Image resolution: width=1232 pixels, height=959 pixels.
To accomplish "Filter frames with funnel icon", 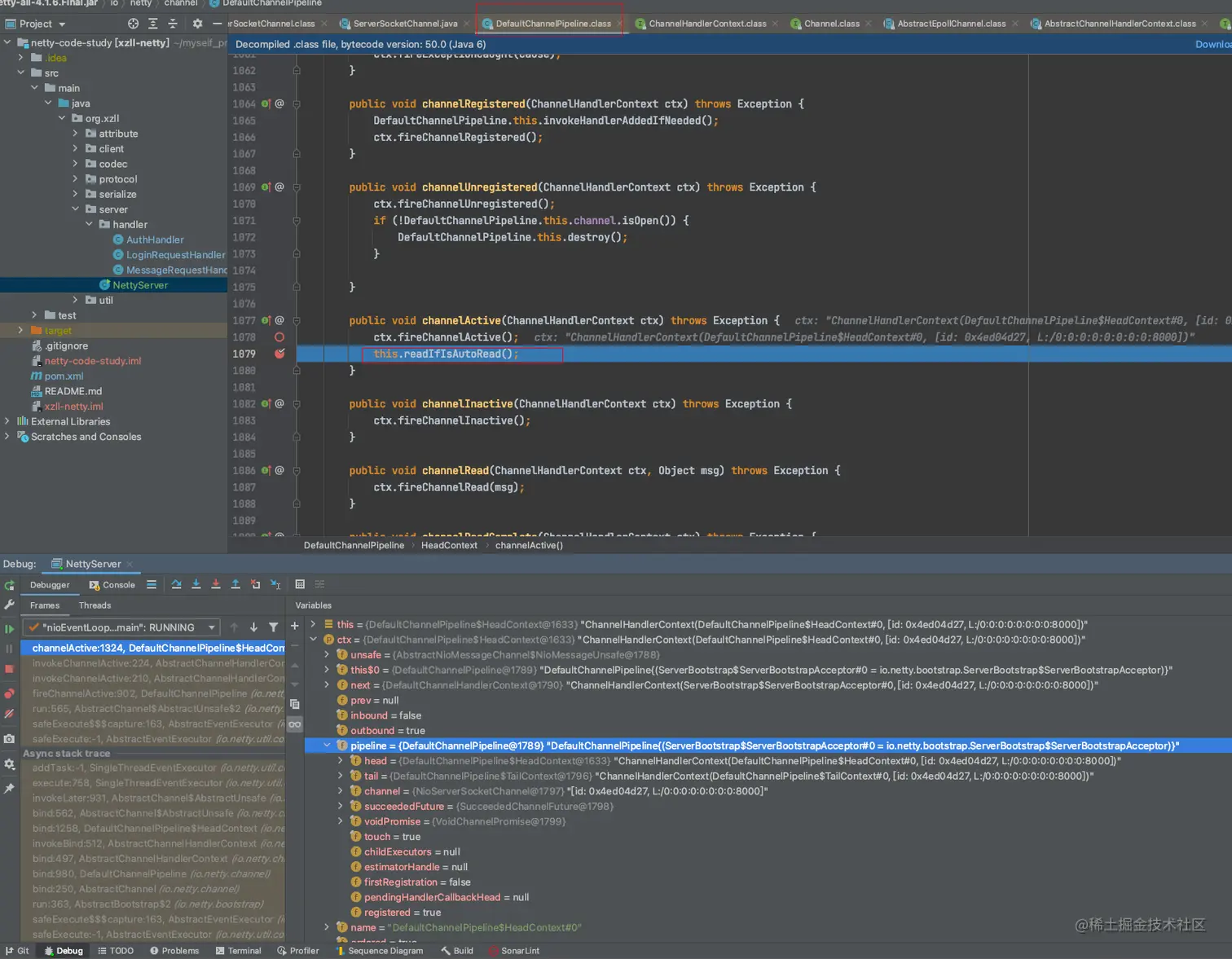I will tap(273, 627).
